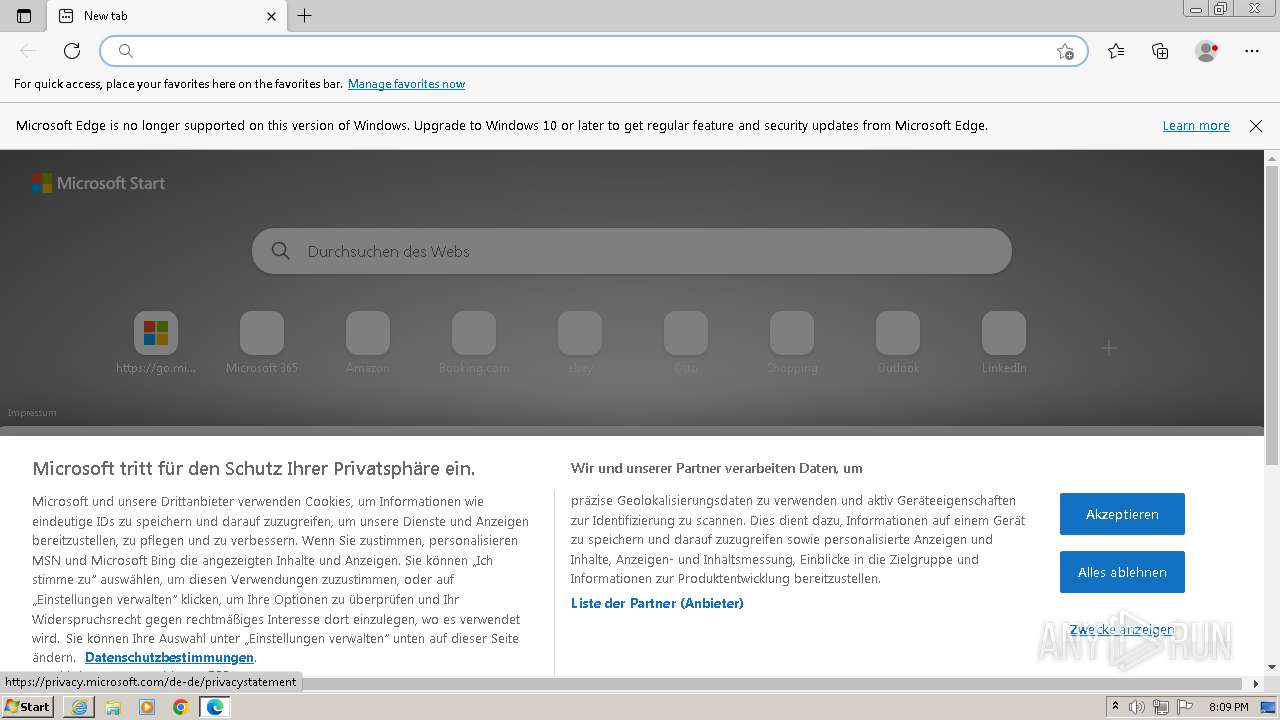
Task: Select the Edge taskbar icon
Action: pyautogui.click(x=215, y=707)
